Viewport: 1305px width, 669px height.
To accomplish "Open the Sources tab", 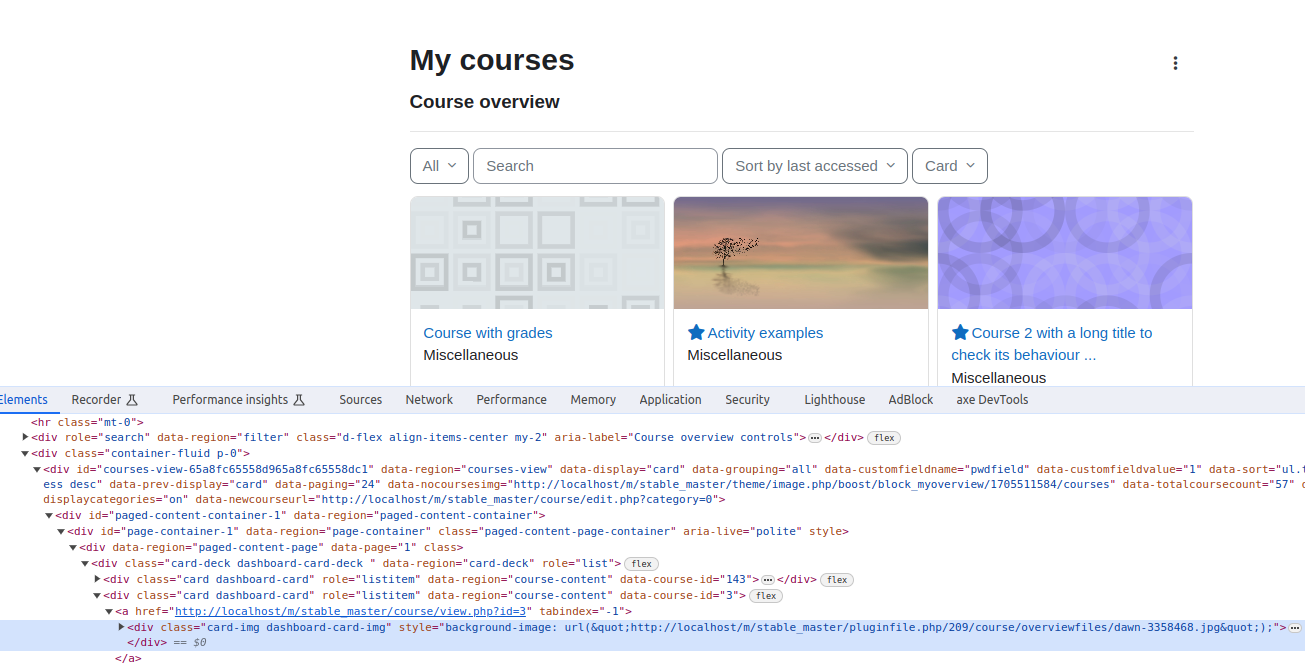I will (x=360, y=399).
